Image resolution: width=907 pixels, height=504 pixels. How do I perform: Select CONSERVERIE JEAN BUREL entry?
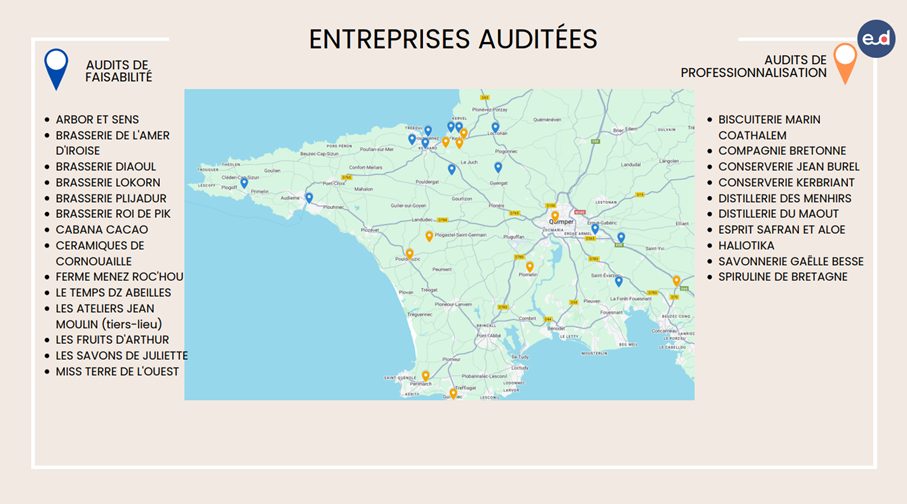click(x=789, y=167)
